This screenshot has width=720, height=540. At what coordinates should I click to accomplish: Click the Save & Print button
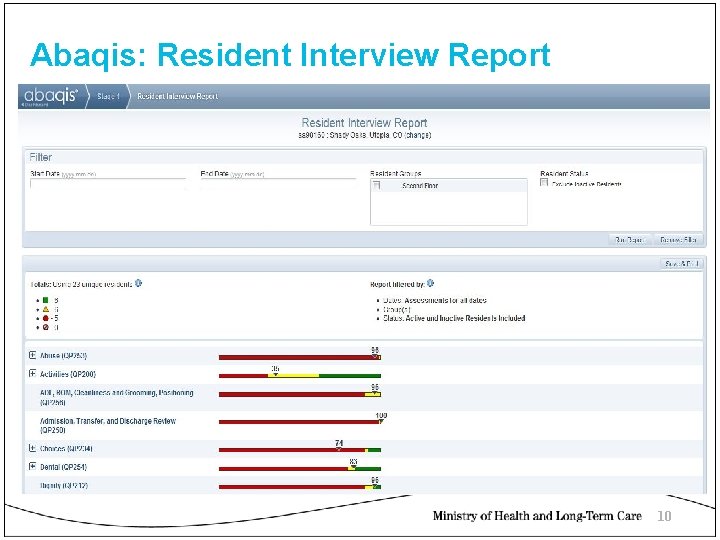pyautogui.click(x=682, y=264)
